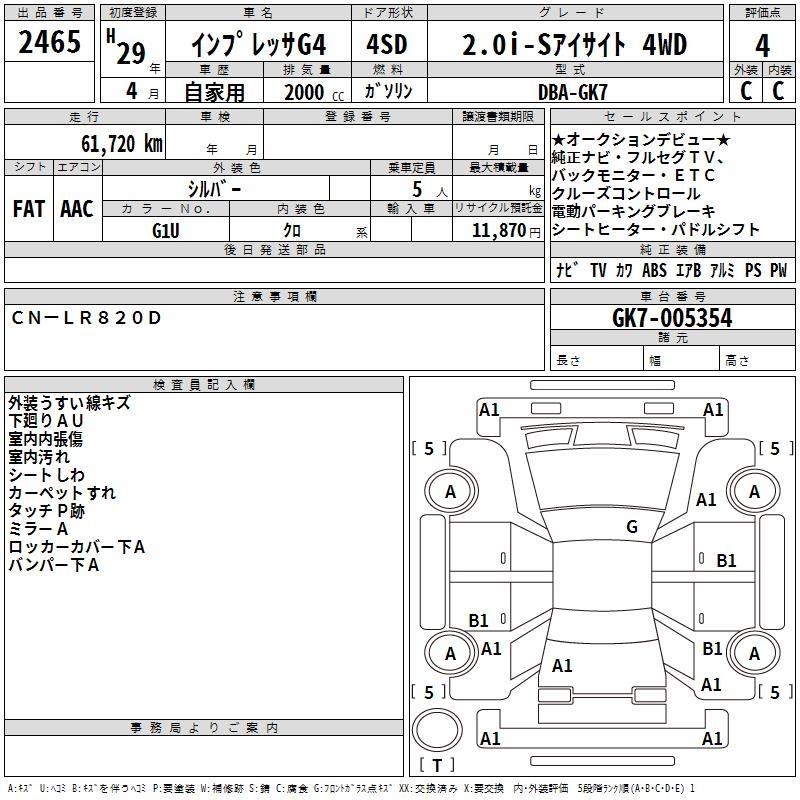
Task: Select the PS equipment label
Action: [753, 269]
